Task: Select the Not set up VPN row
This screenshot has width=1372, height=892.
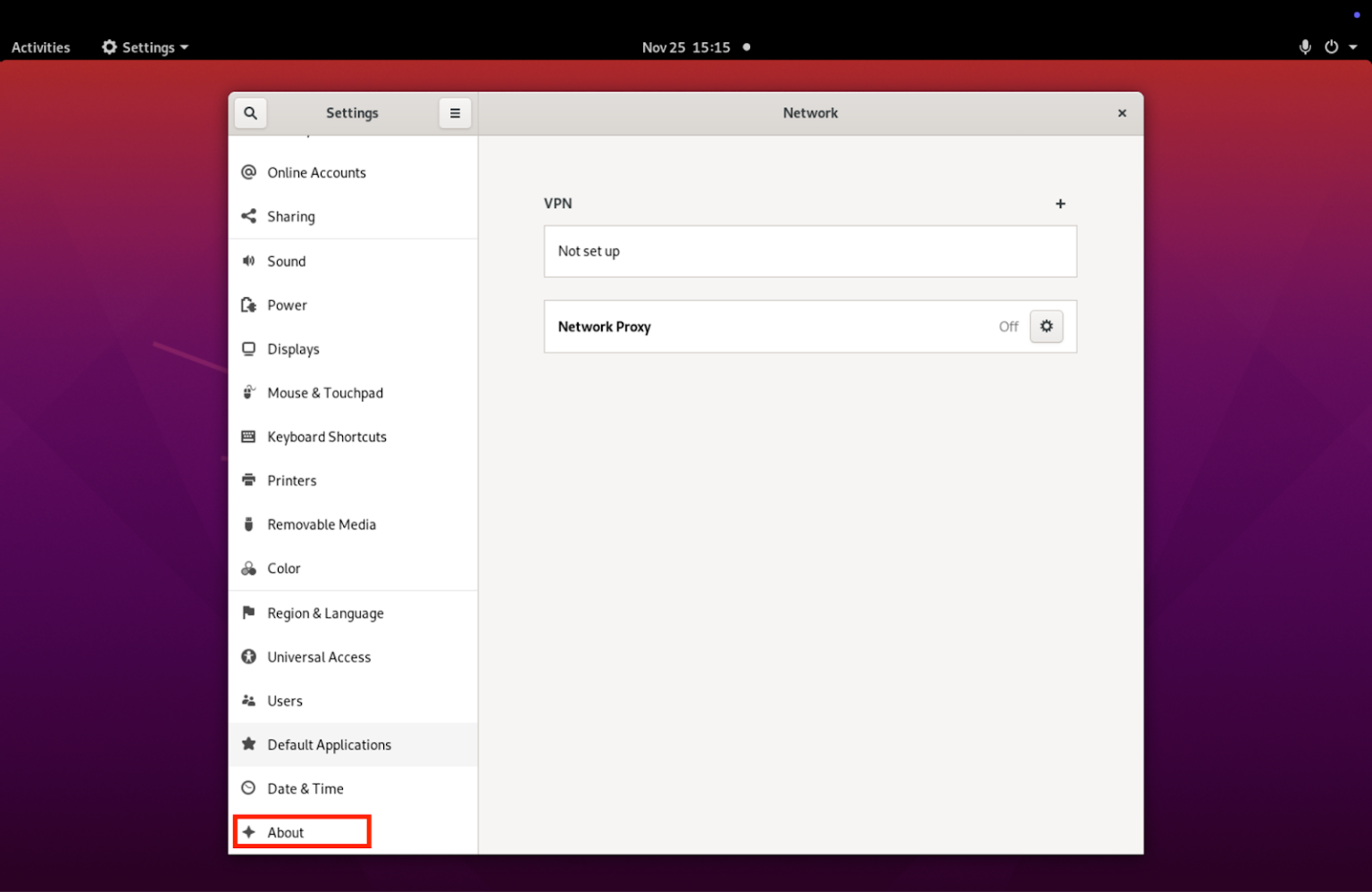Action: (x=809, y=251)
